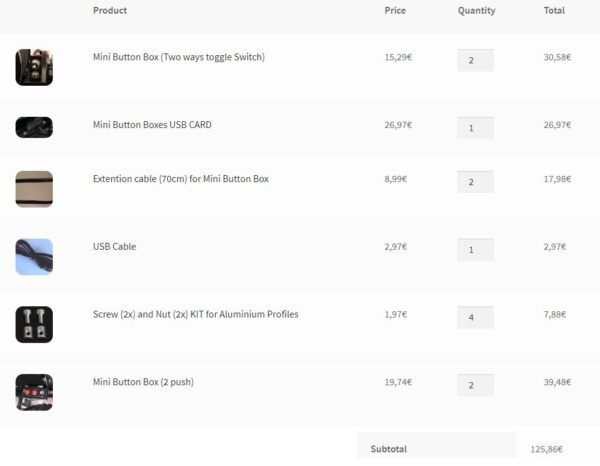600x466 pixels.
Task: Open the Screw and Nut KIT thumbnail
Action: [34, 324]
